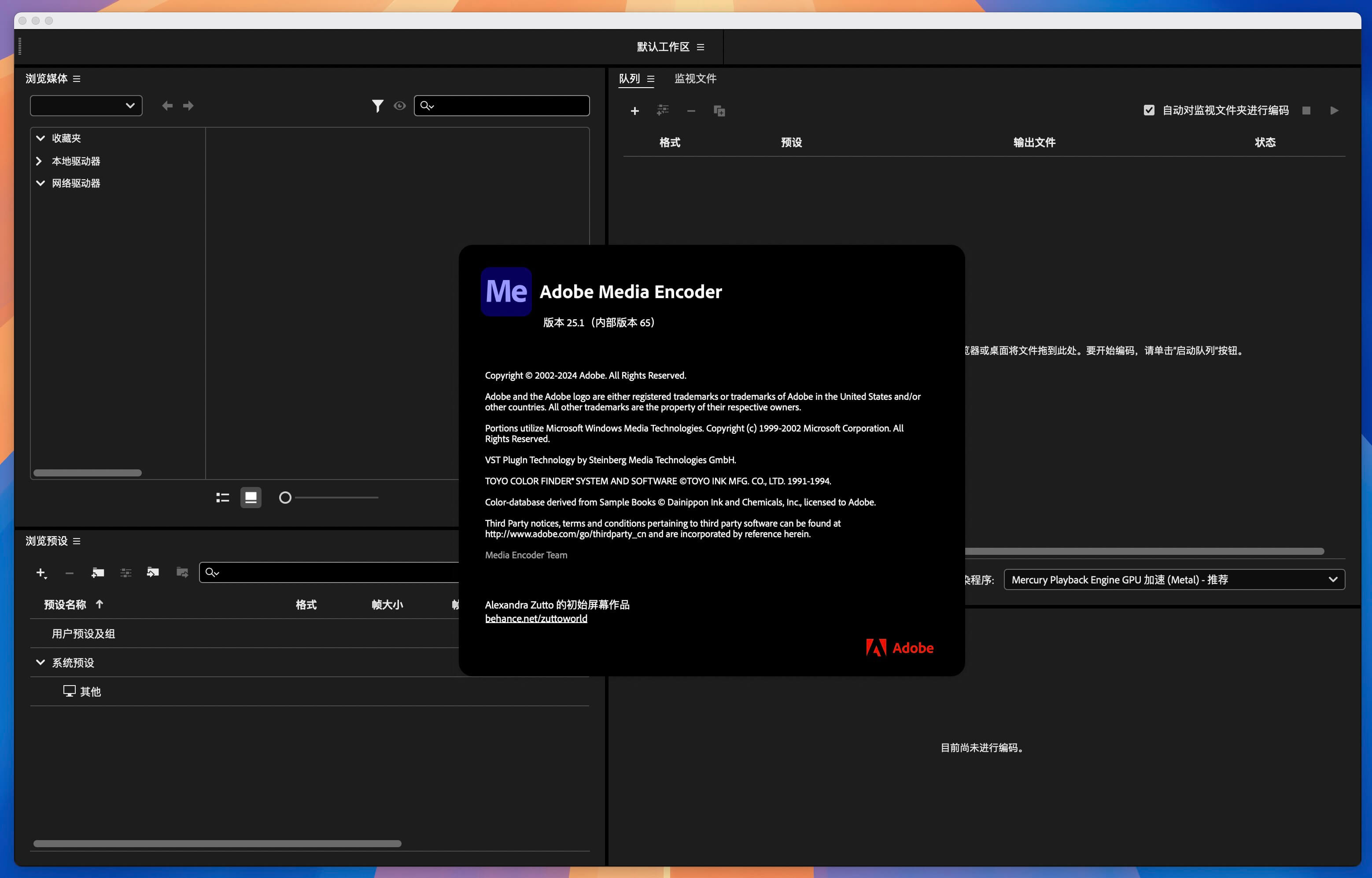This screenshot has width=1372, height=878.
Task: Click the duplicate queue item icon
Action: pos(719,111)
